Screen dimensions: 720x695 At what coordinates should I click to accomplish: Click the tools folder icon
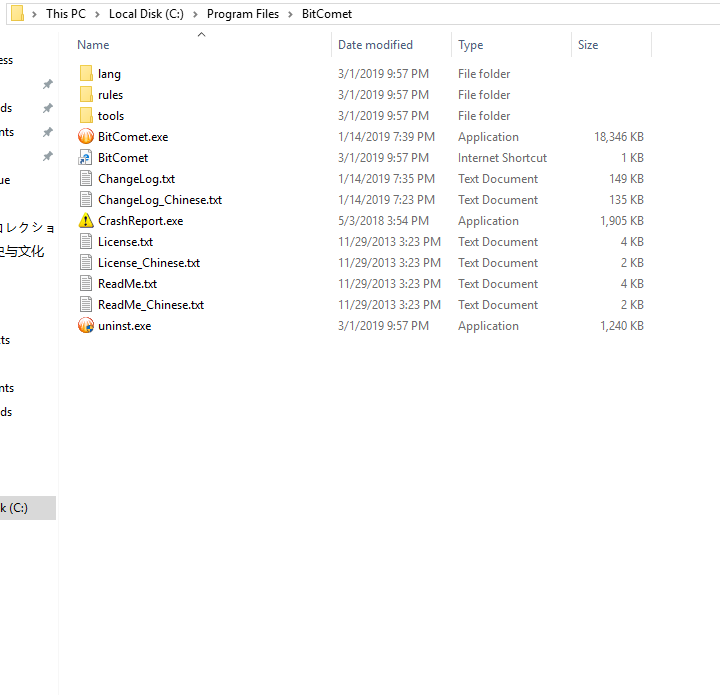(86, 116)
